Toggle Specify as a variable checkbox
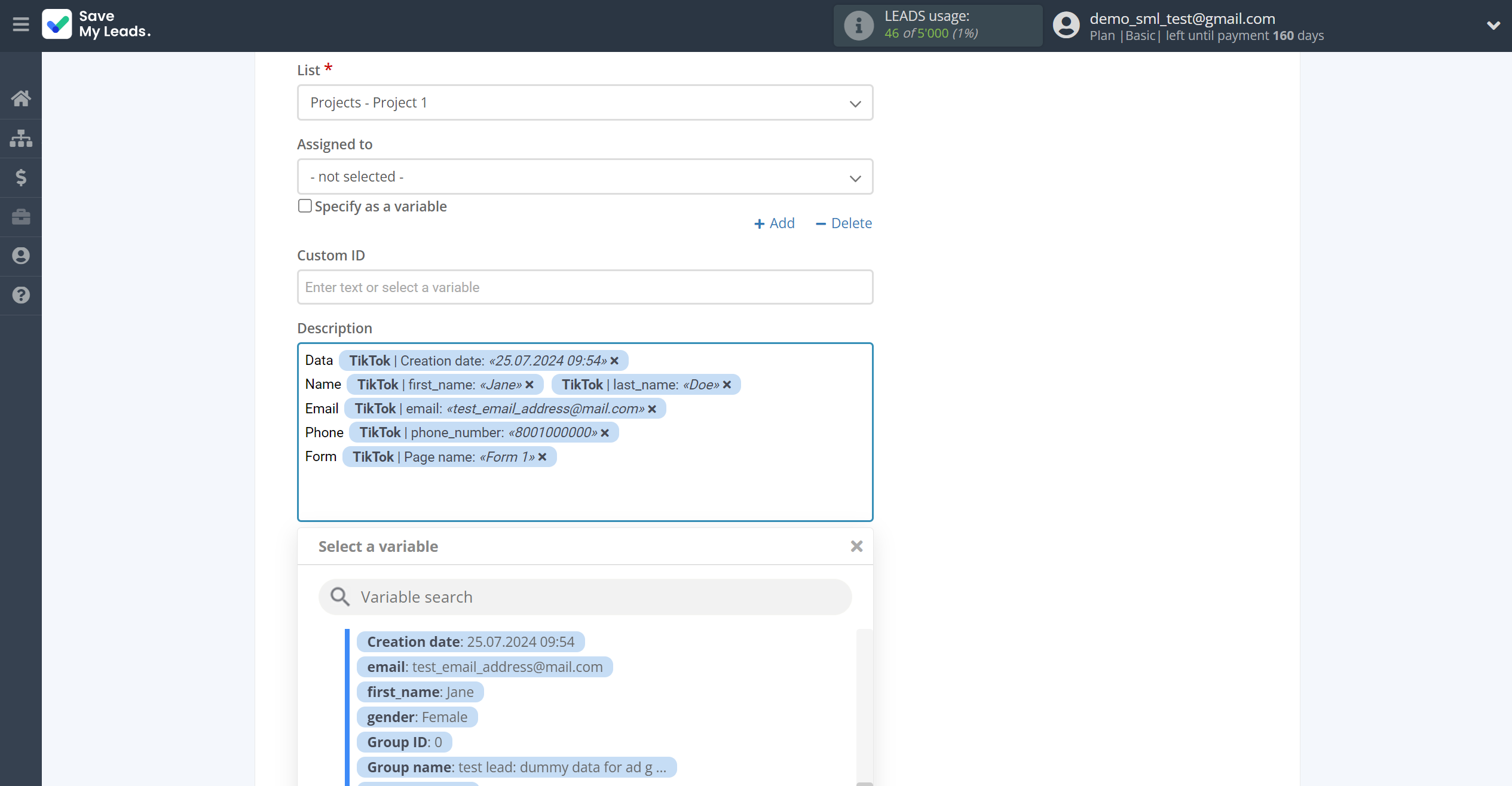Viewport: 1512px width, 786px height. coord(305,206)
